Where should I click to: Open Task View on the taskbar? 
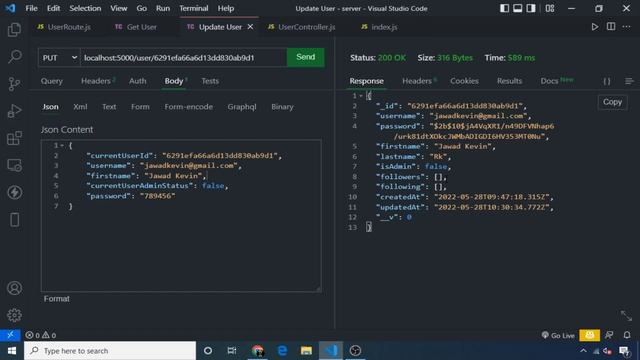[x=232, y=351]
